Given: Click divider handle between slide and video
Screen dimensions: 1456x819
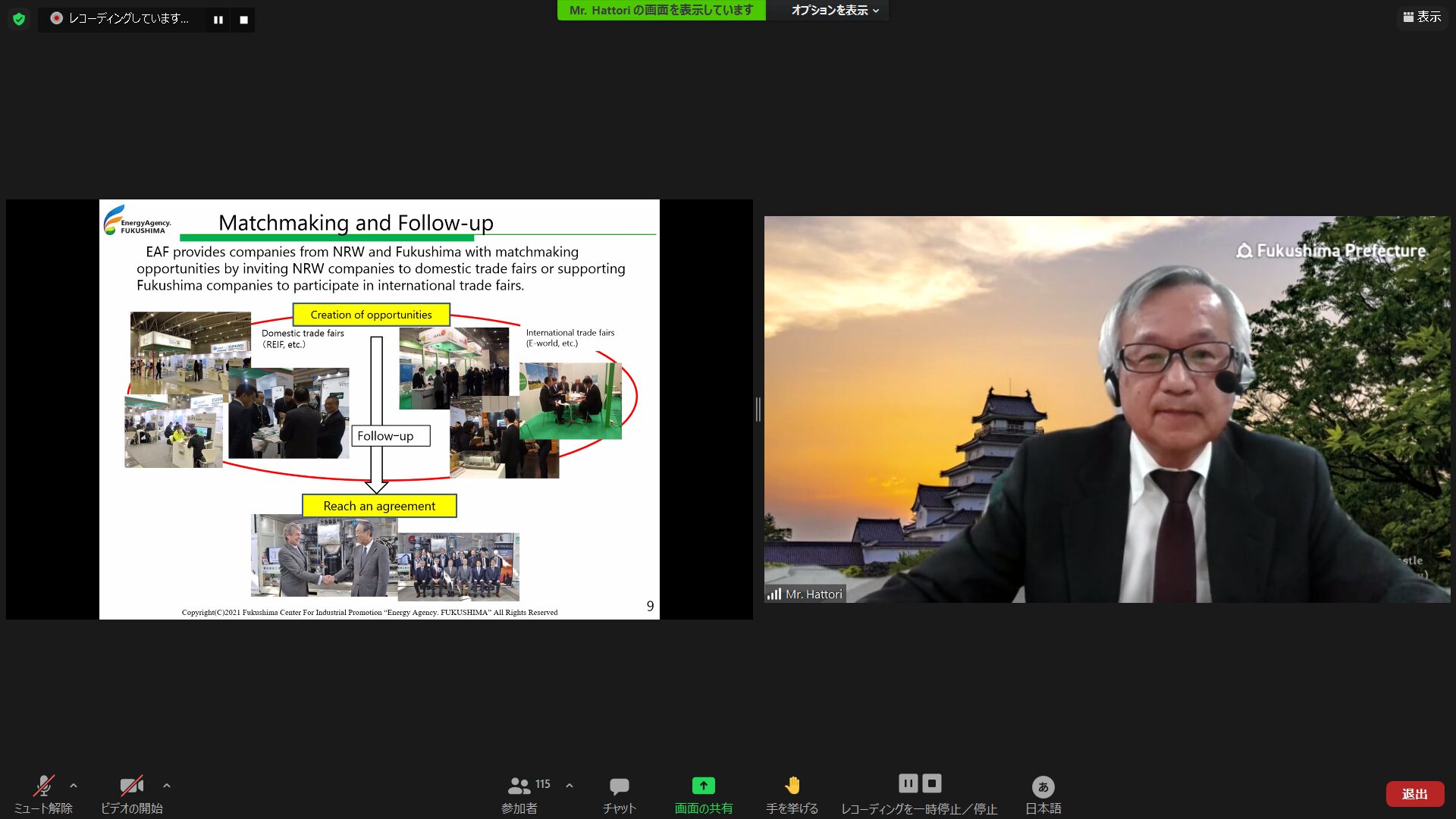Looking at the screenshot, I should [758, 409].
